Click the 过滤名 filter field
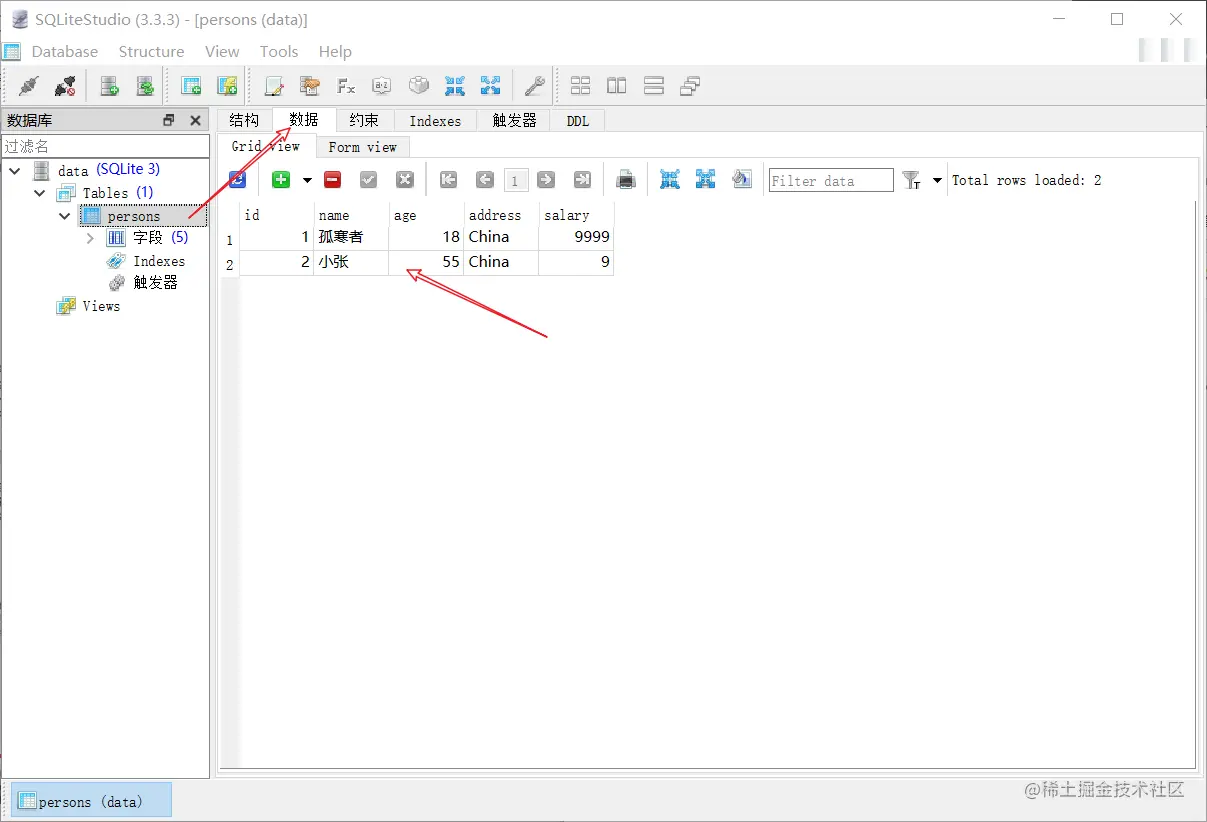The image size is (1207, 822). [105, 146]
